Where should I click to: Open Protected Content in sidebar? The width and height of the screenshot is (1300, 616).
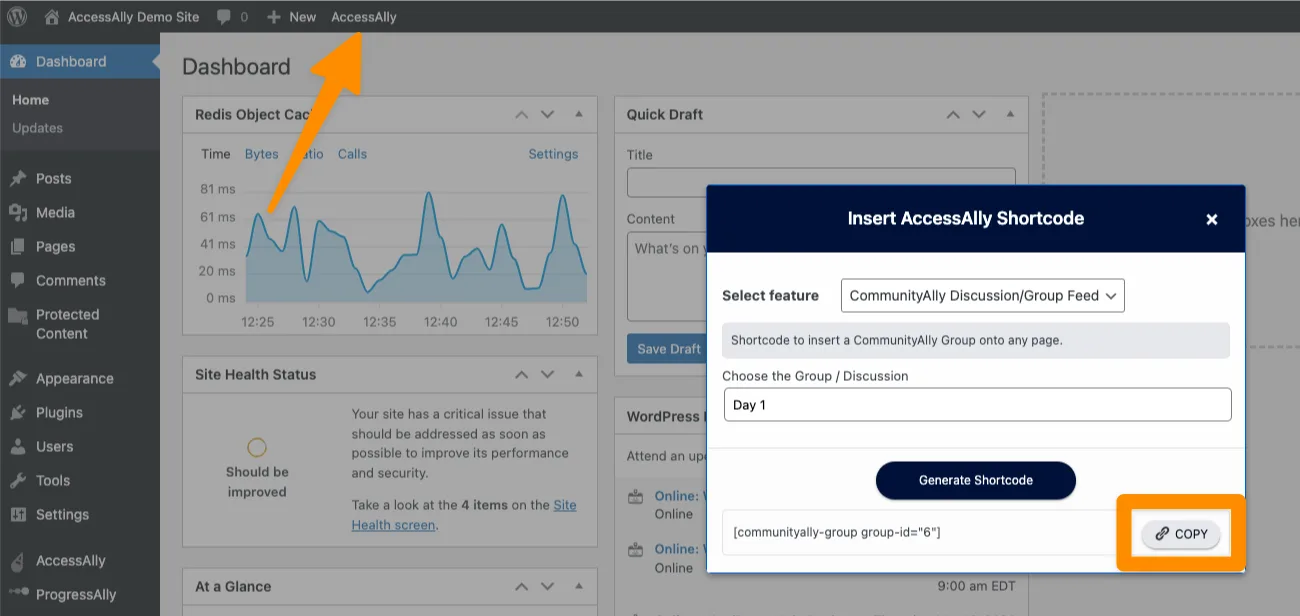(x=68, y=324)
